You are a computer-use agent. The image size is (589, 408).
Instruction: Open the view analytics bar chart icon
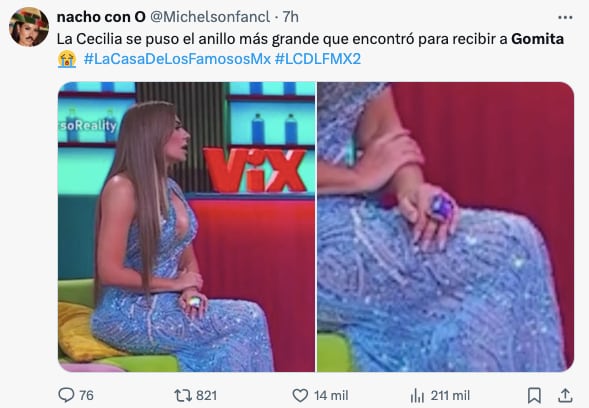(x=417, y=395)
